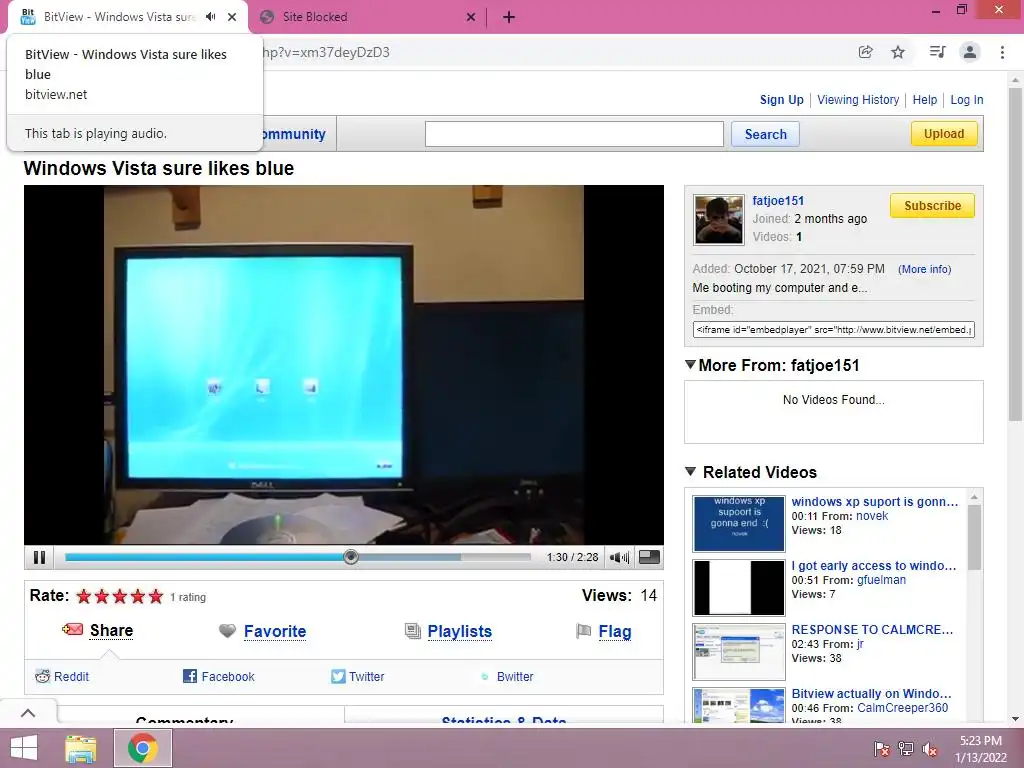Click the Favorite heart icon
The width and height of the screenshot is (1024, 768).
(x=227, y=631)
